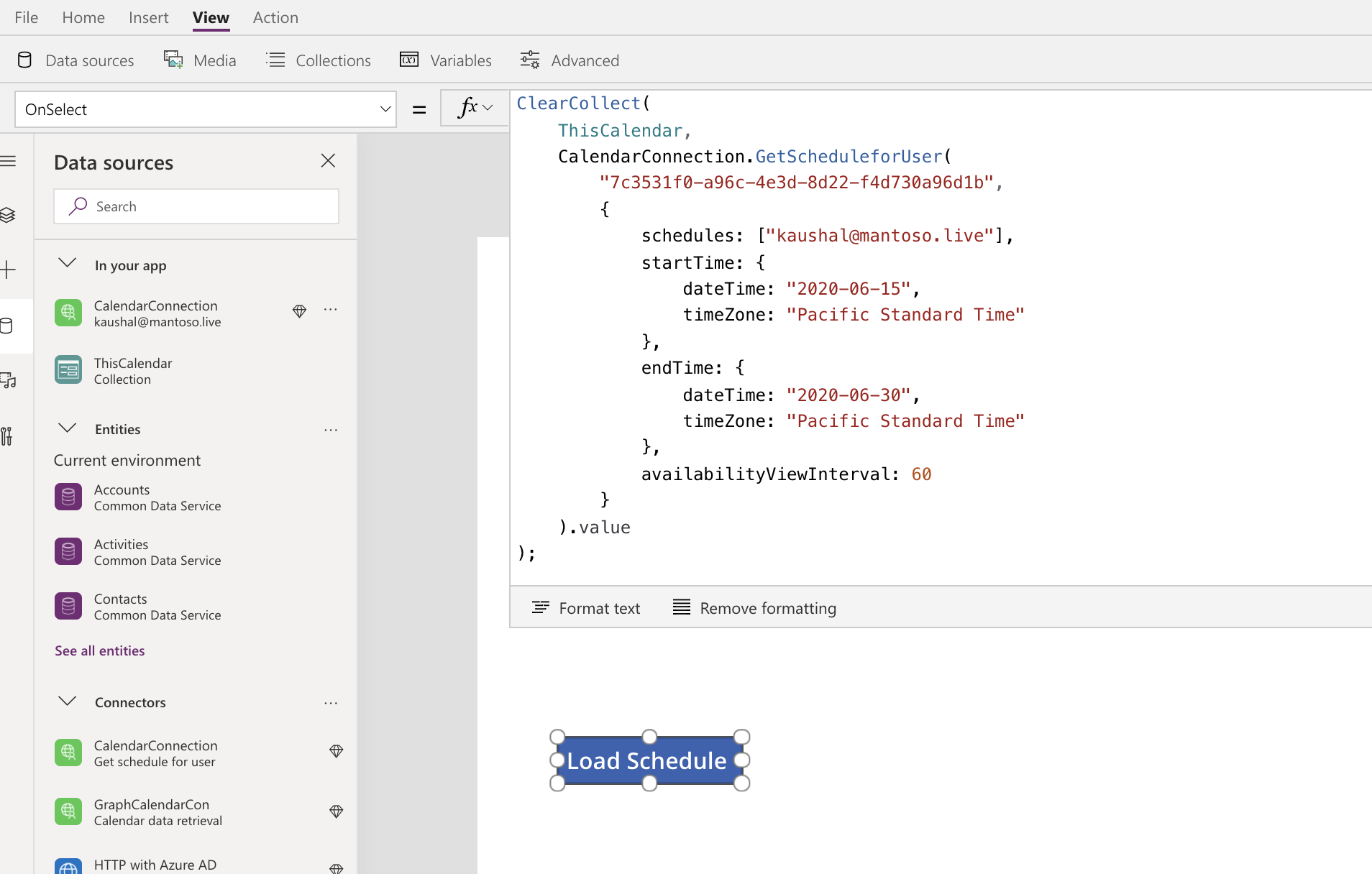Open the Media icon in left sidebar
The width and height of the screenshot is (1372, 874).
(8, 380)
